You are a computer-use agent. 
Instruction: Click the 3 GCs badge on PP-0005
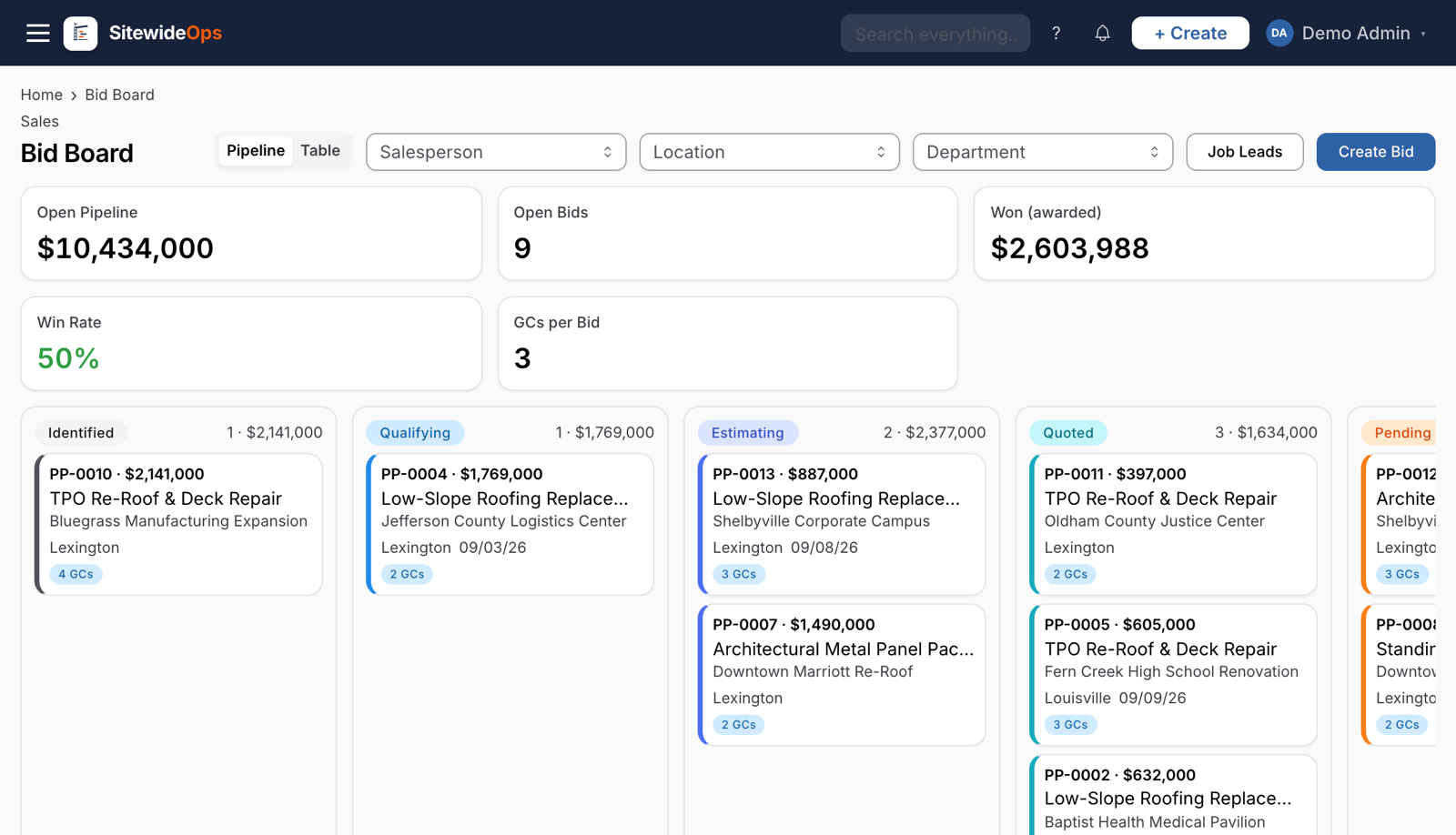[x=1070, y=725]
